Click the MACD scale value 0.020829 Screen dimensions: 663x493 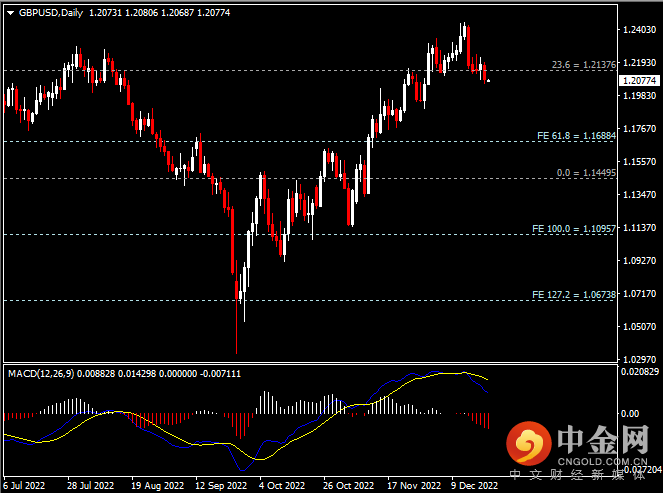pyautogui.click(x=640, y=372)
